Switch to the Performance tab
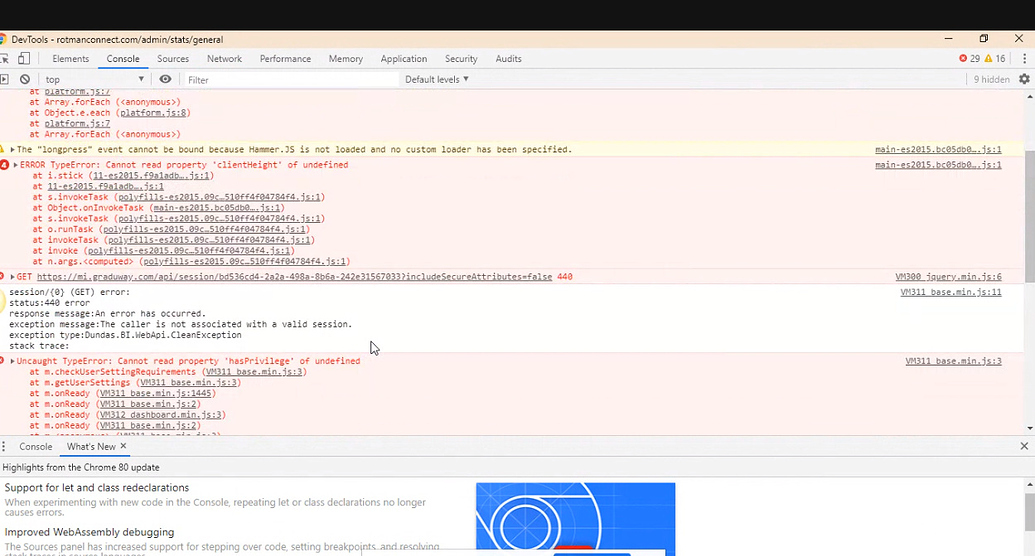1035x556 pixels. click(x=285, y=59)
